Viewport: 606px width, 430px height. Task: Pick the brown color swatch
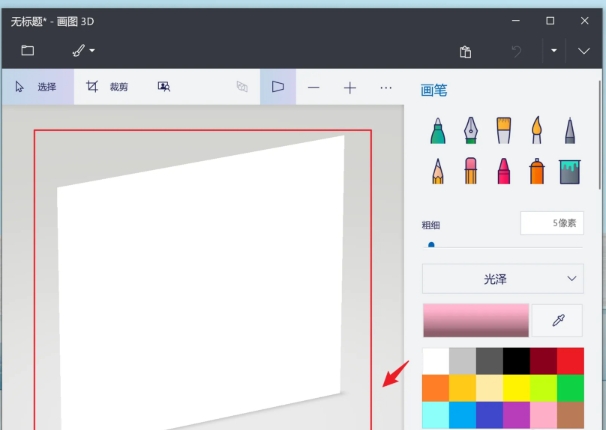[x=570, y=415]
